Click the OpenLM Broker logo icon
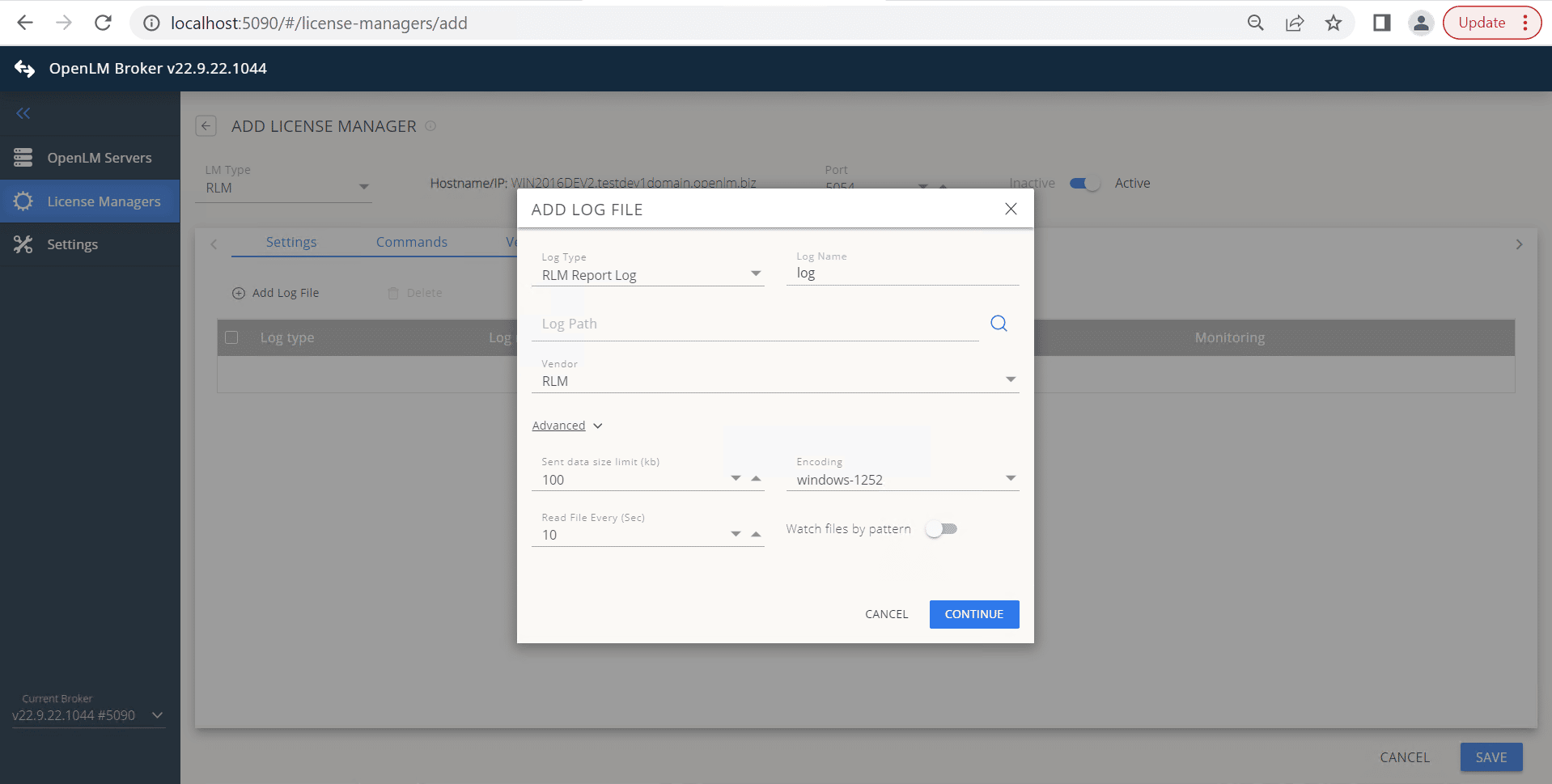Screen dimensions: 1552x784 25,68
